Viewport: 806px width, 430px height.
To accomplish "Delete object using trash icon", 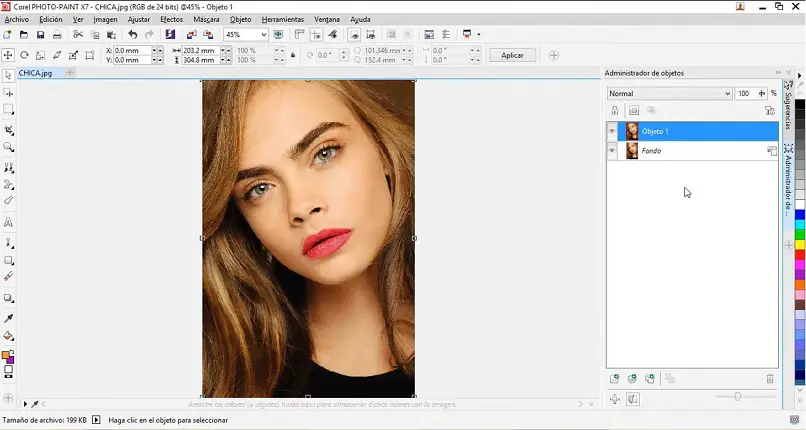I will (769, 379).
